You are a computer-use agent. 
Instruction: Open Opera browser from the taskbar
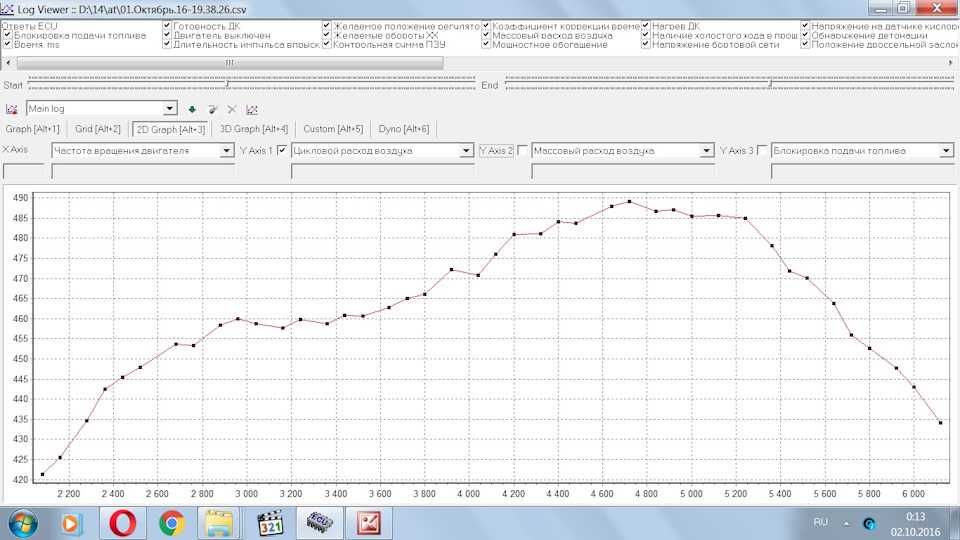pyautogui.click(x=123, y=522)
